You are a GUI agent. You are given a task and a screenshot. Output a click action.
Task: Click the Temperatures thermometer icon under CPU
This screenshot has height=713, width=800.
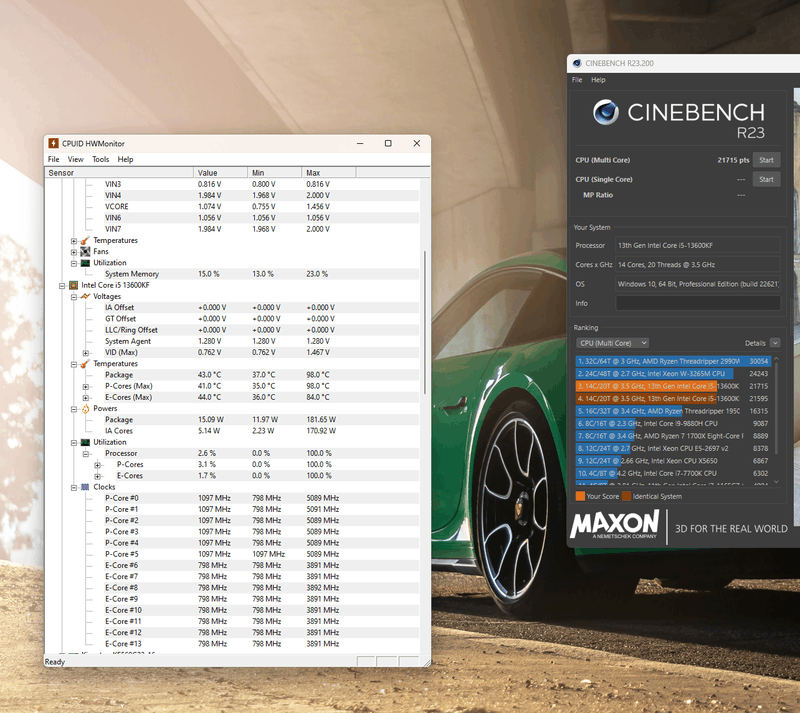click(85, 364)
